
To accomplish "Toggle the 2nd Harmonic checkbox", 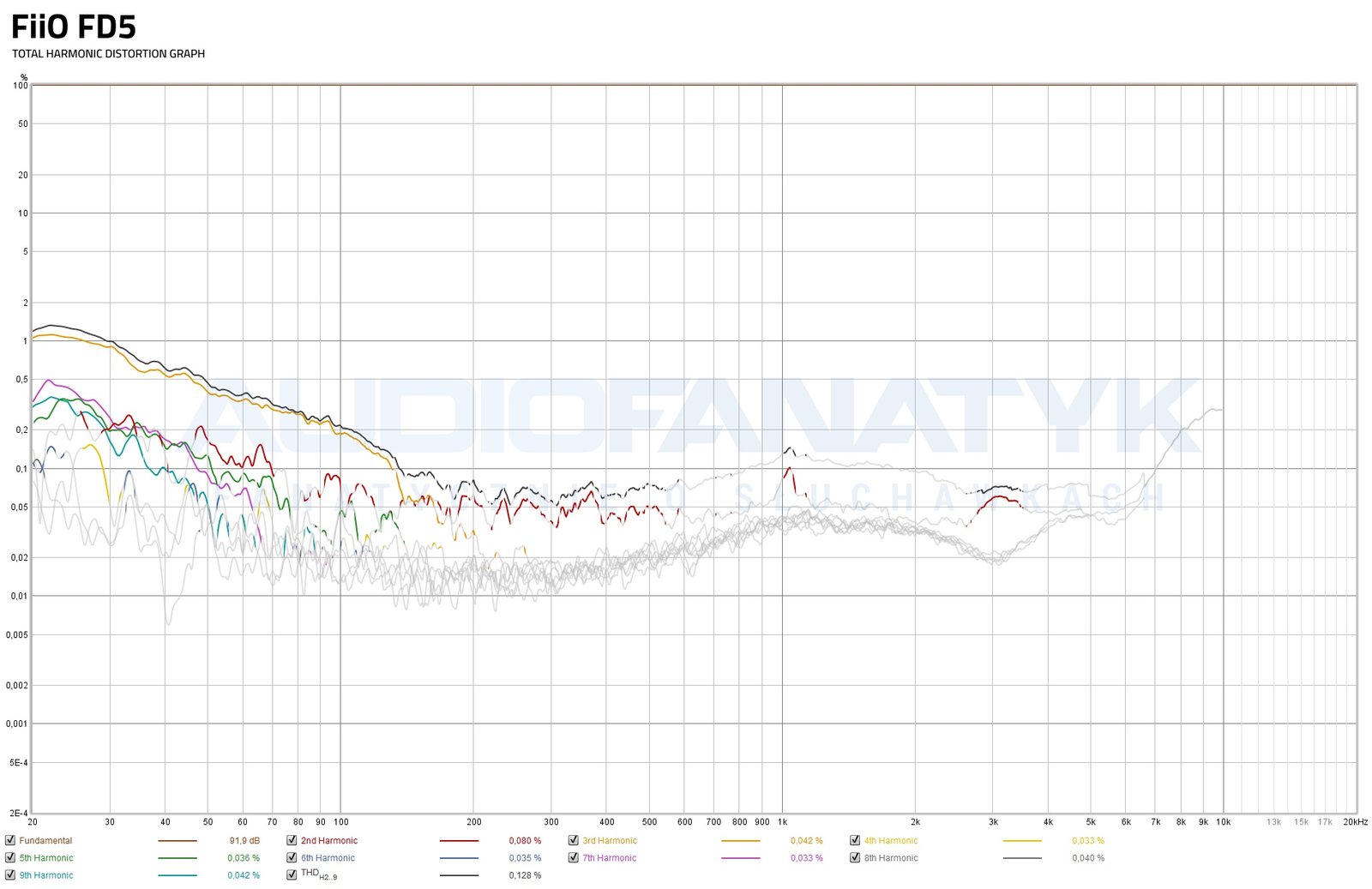I will point(292,840).
